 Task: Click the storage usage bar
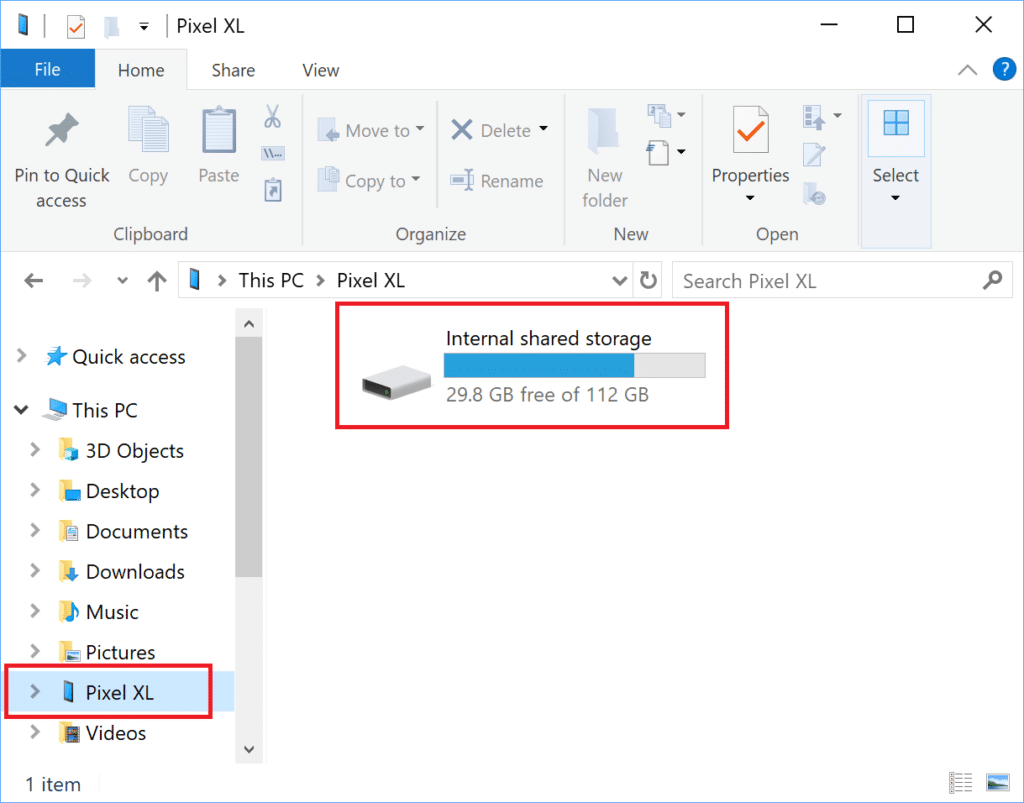tap(575, 366)
